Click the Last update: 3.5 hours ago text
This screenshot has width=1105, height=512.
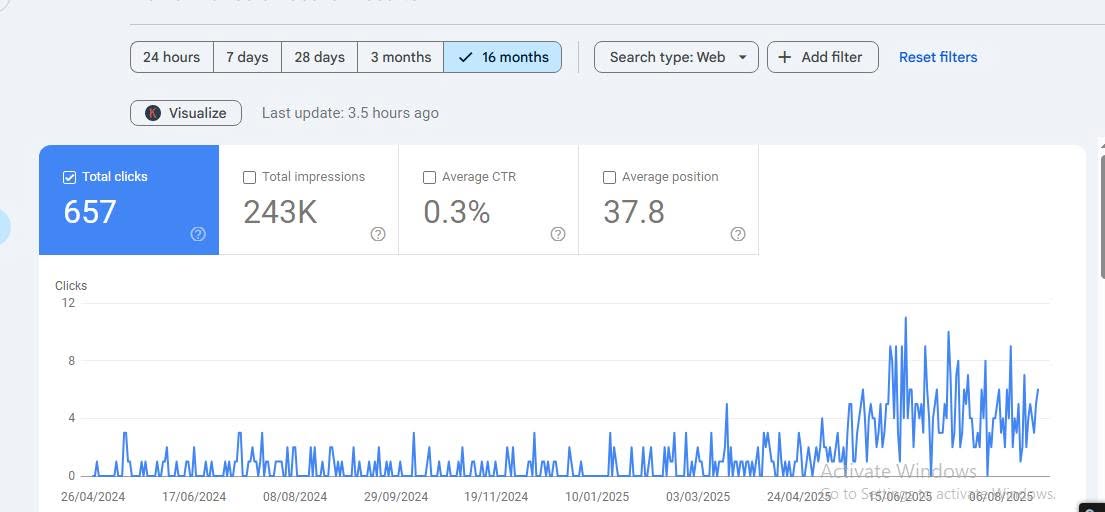[x=350, y=113]
